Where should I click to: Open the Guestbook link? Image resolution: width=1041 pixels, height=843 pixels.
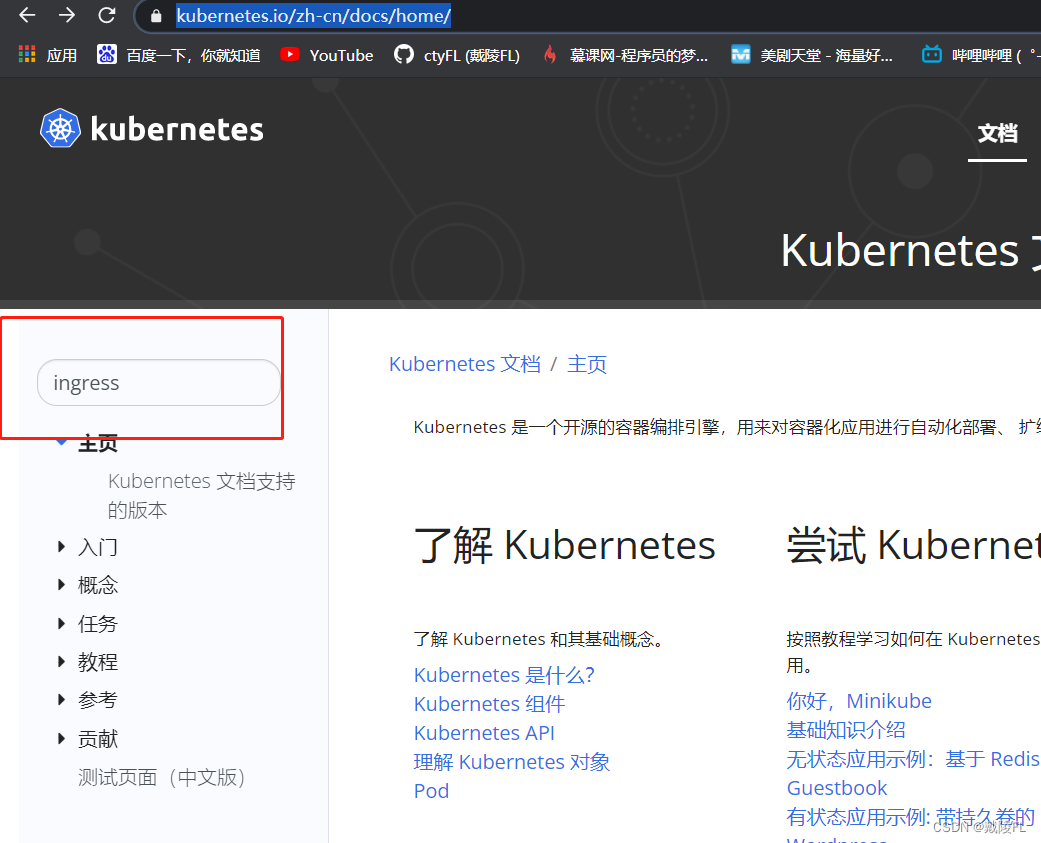pos(837,788)
